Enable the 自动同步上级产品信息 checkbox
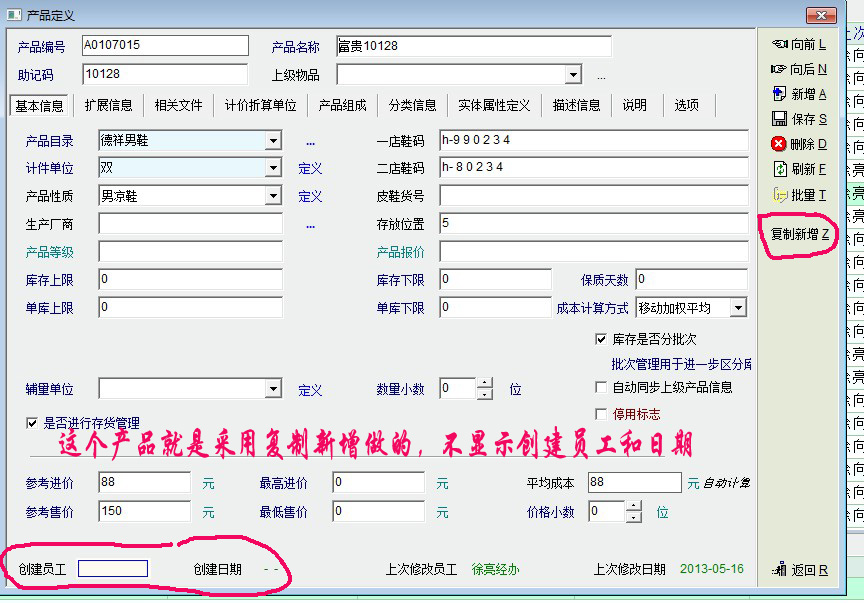Image resolution: width=864 pixels, height=603 pixels. click(x=601, y=387)
